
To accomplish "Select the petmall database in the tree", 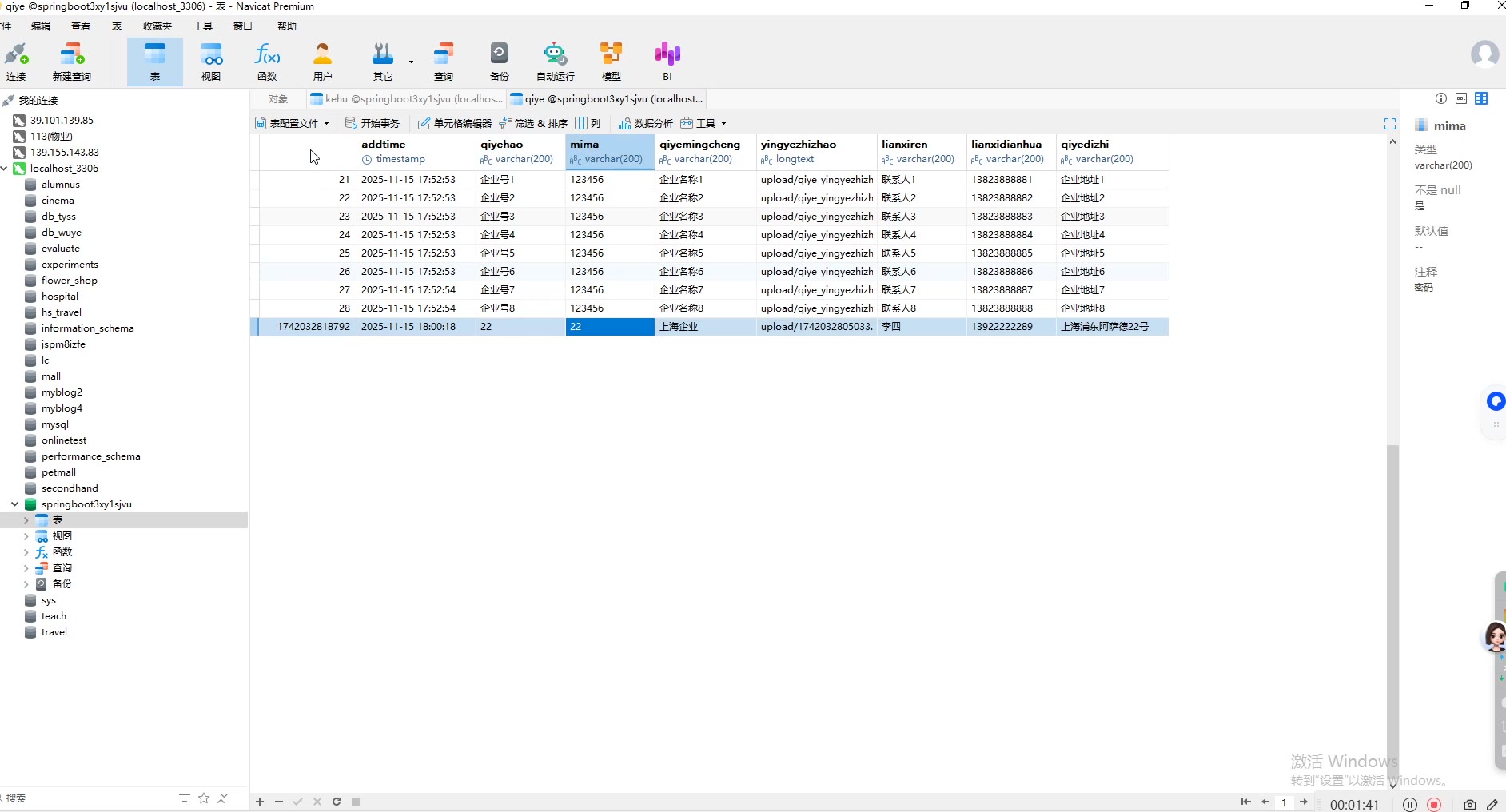I will pyautogui.click(x=58, y=472).
